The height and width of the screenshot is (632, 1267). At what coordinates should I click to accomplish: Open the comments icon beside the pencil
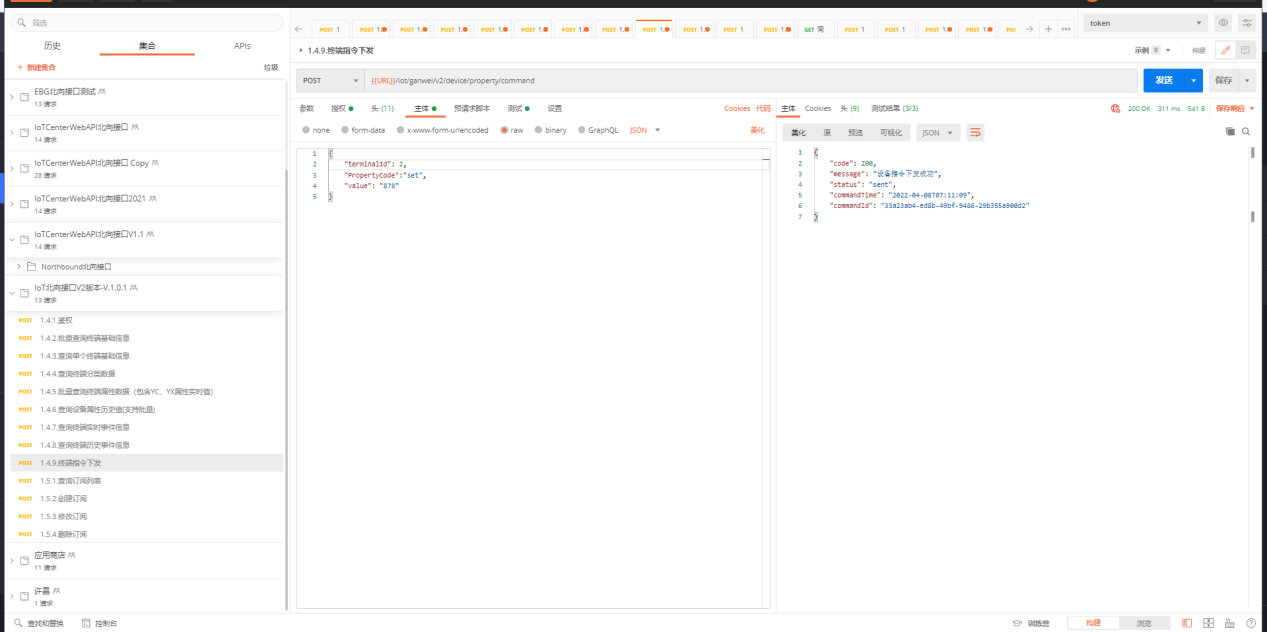pyautogui.click(x=1245, y=50)
